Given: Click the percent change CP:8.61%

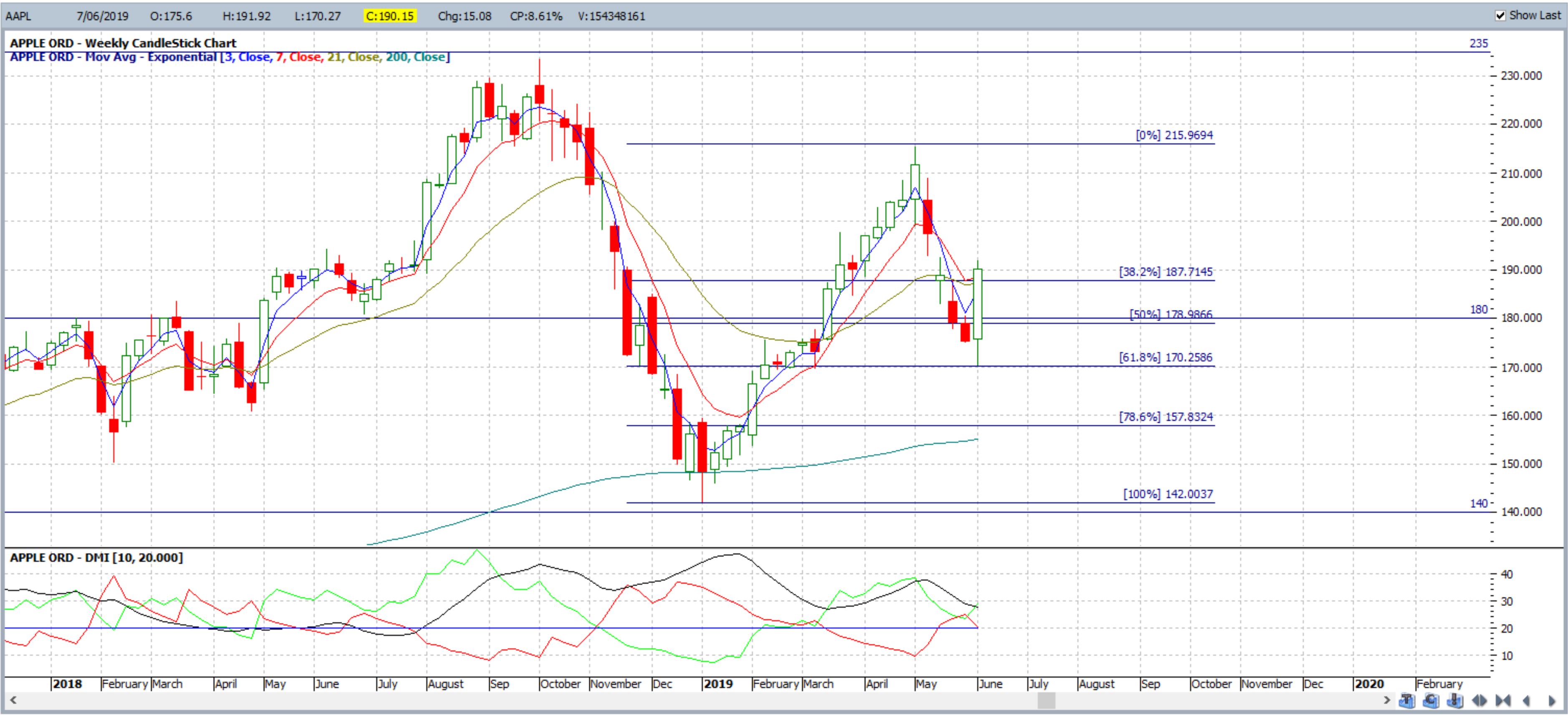Looking at the screenshot, I should (x=536, y=16).
